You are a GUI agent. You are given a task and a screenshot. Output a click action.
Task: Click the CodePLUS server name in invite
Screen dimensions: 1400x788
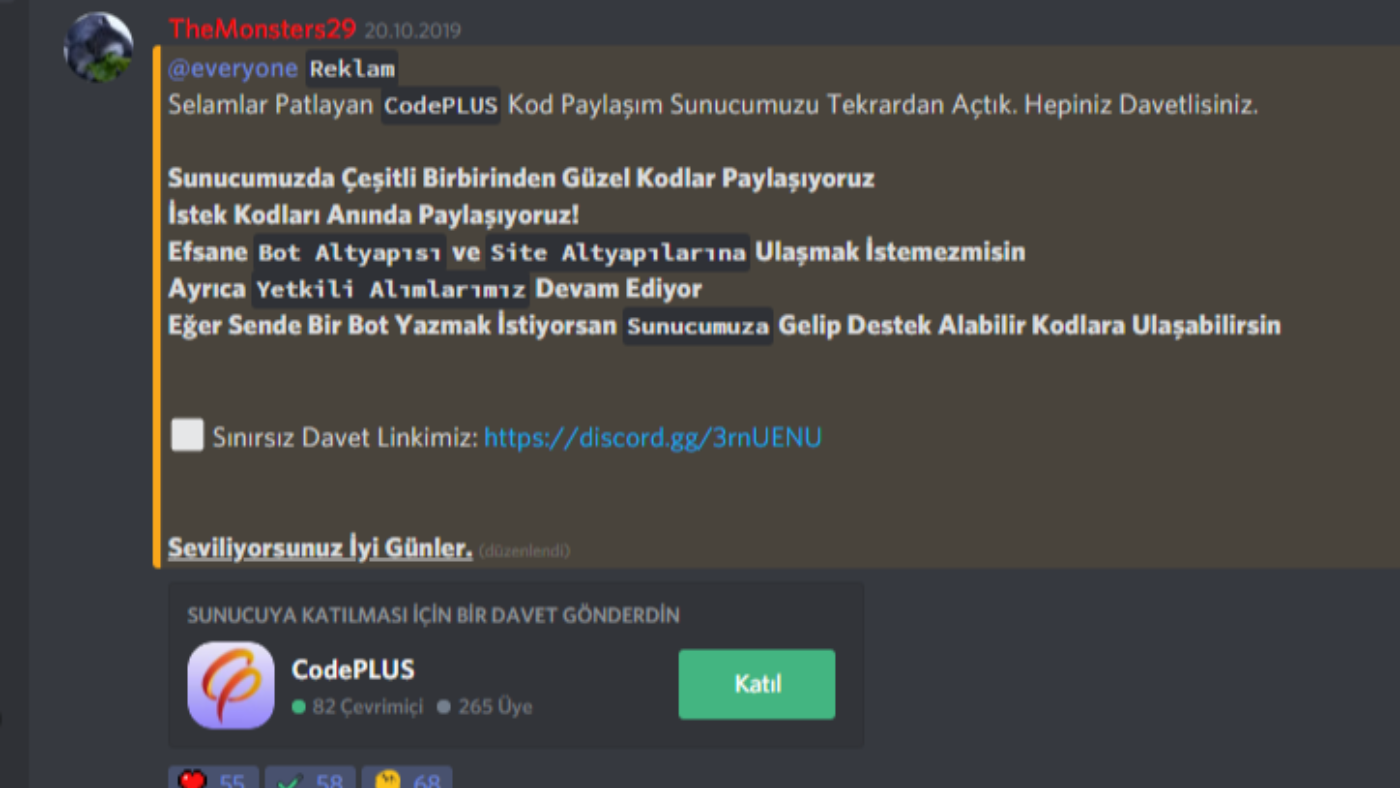(353, 669)
